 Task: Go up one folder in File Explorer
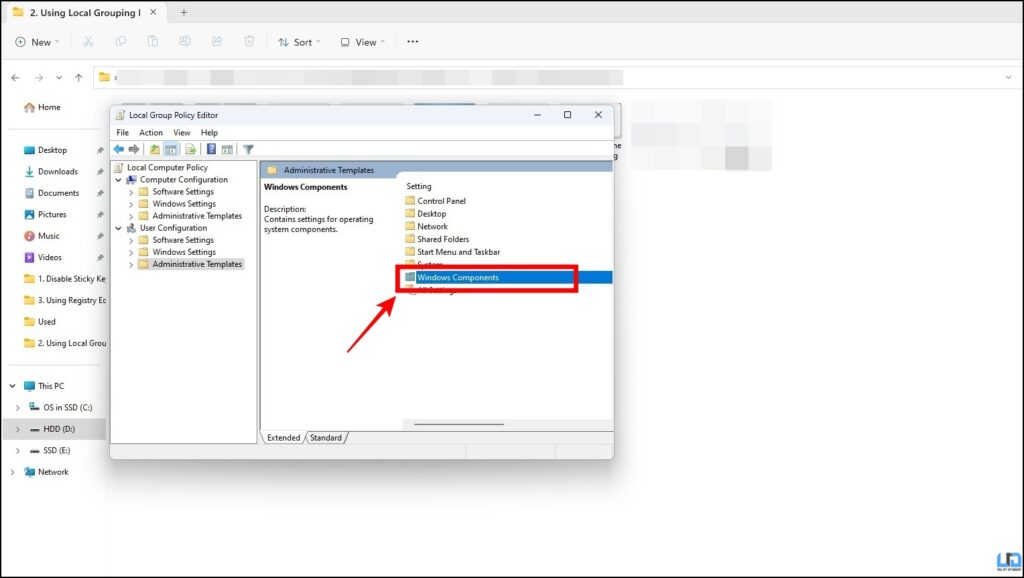click(79, 78)
